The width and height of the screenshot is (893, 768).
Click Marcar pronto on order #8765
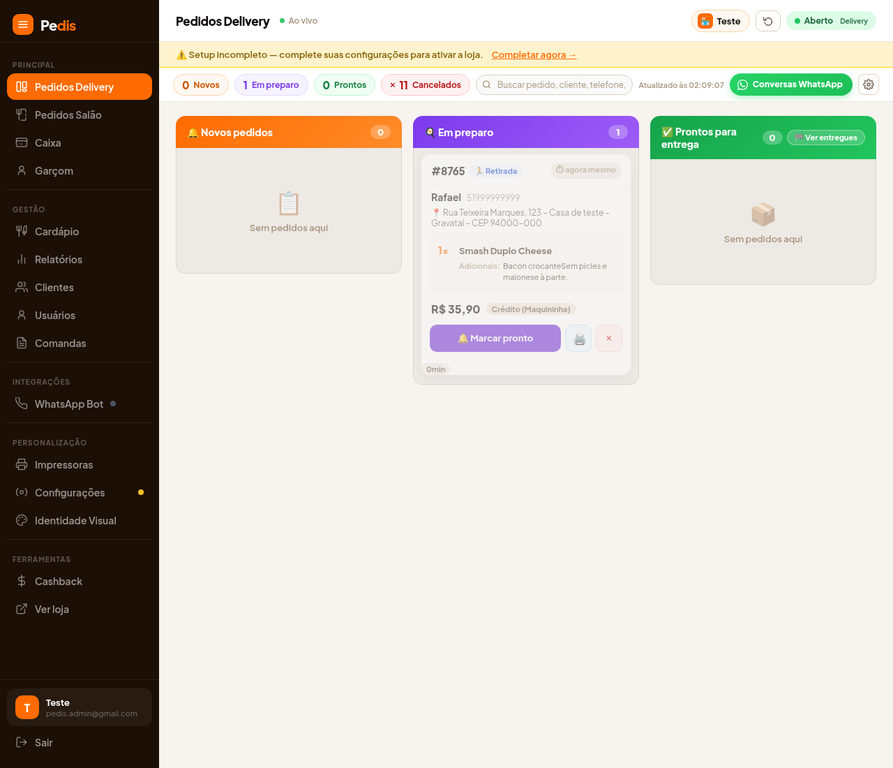(x=495, y=338)
